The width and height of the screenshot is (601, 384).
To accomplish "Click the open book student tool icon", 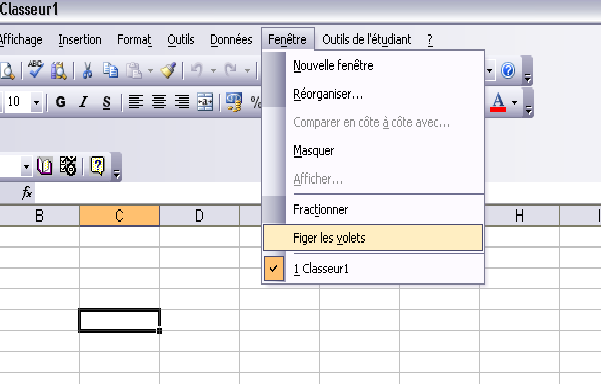I will pyautogui.click(x=44, y=166).
